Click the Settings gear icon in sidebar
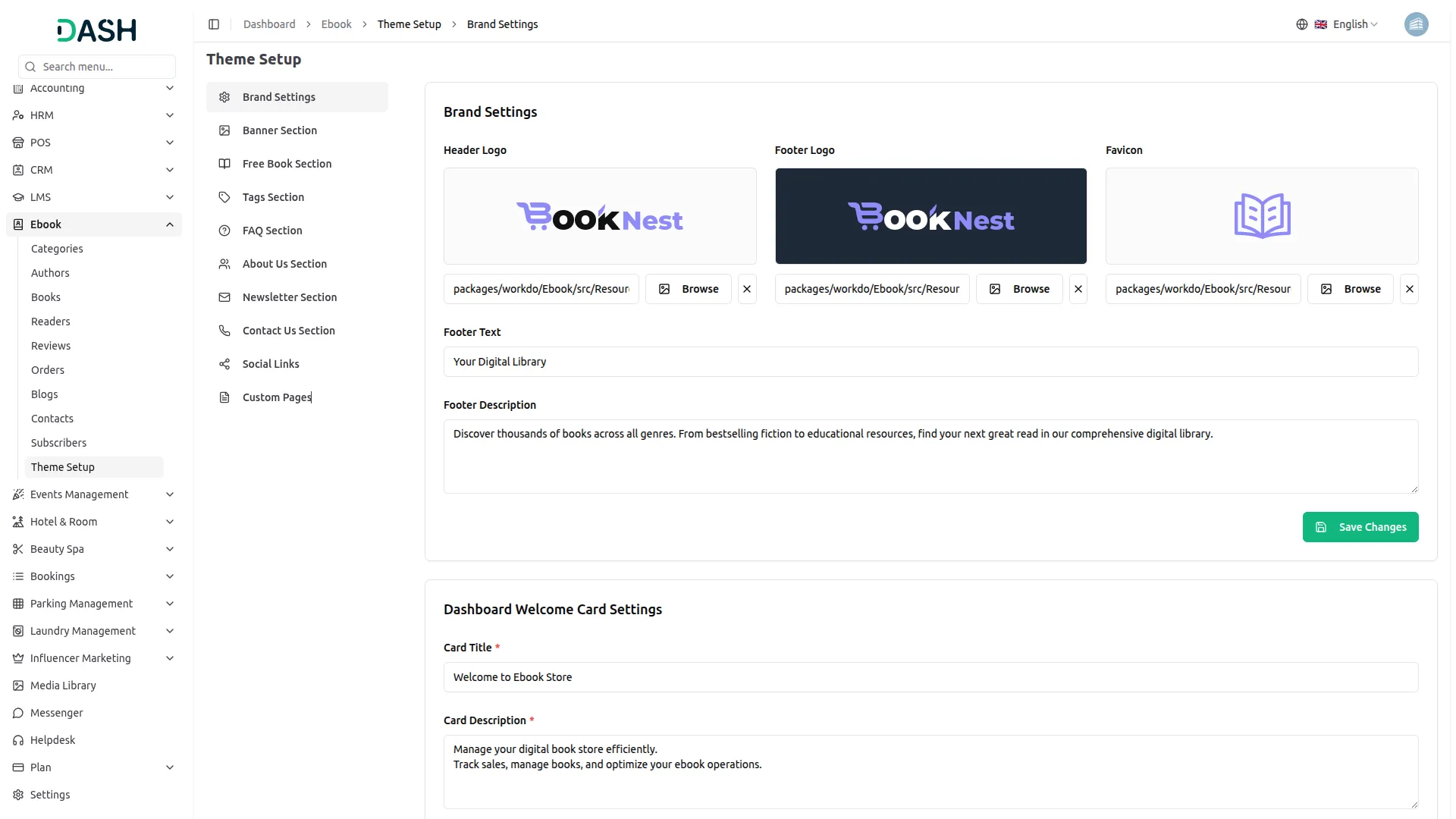The height and width of the screenshot is (819, 1456). (x=18, y=795)
